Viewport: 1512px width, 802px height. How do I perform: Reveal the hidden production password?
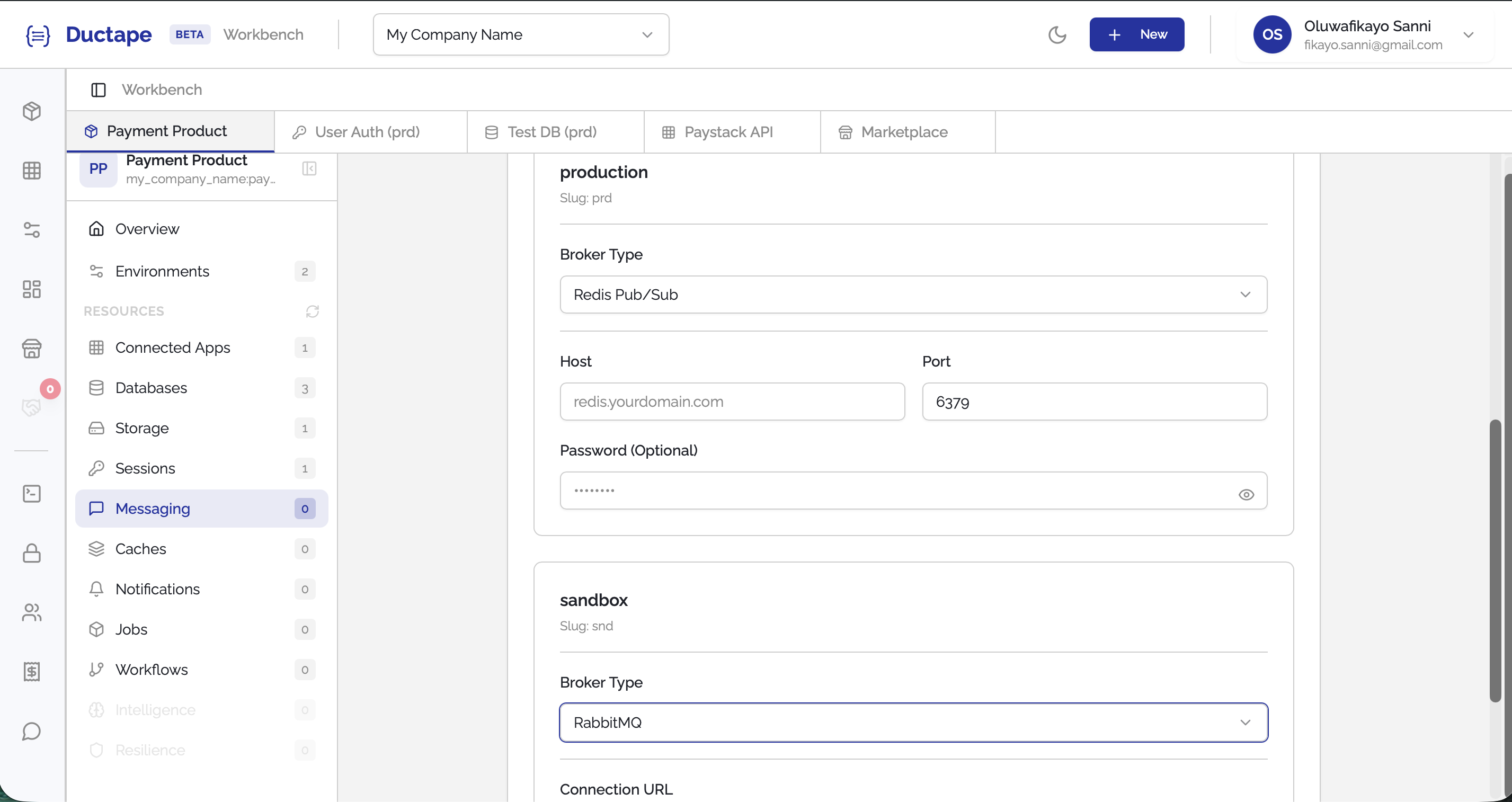click(1247, 495)
